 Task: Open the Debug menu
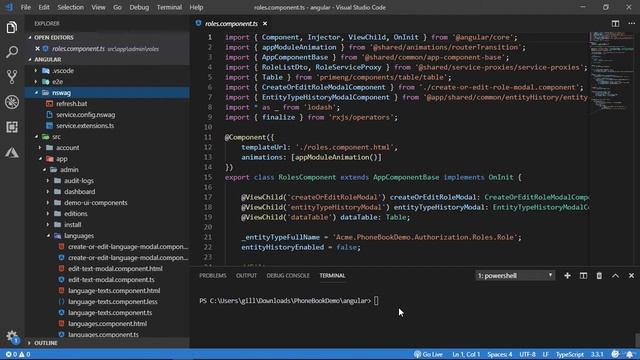tap(139, 7)
